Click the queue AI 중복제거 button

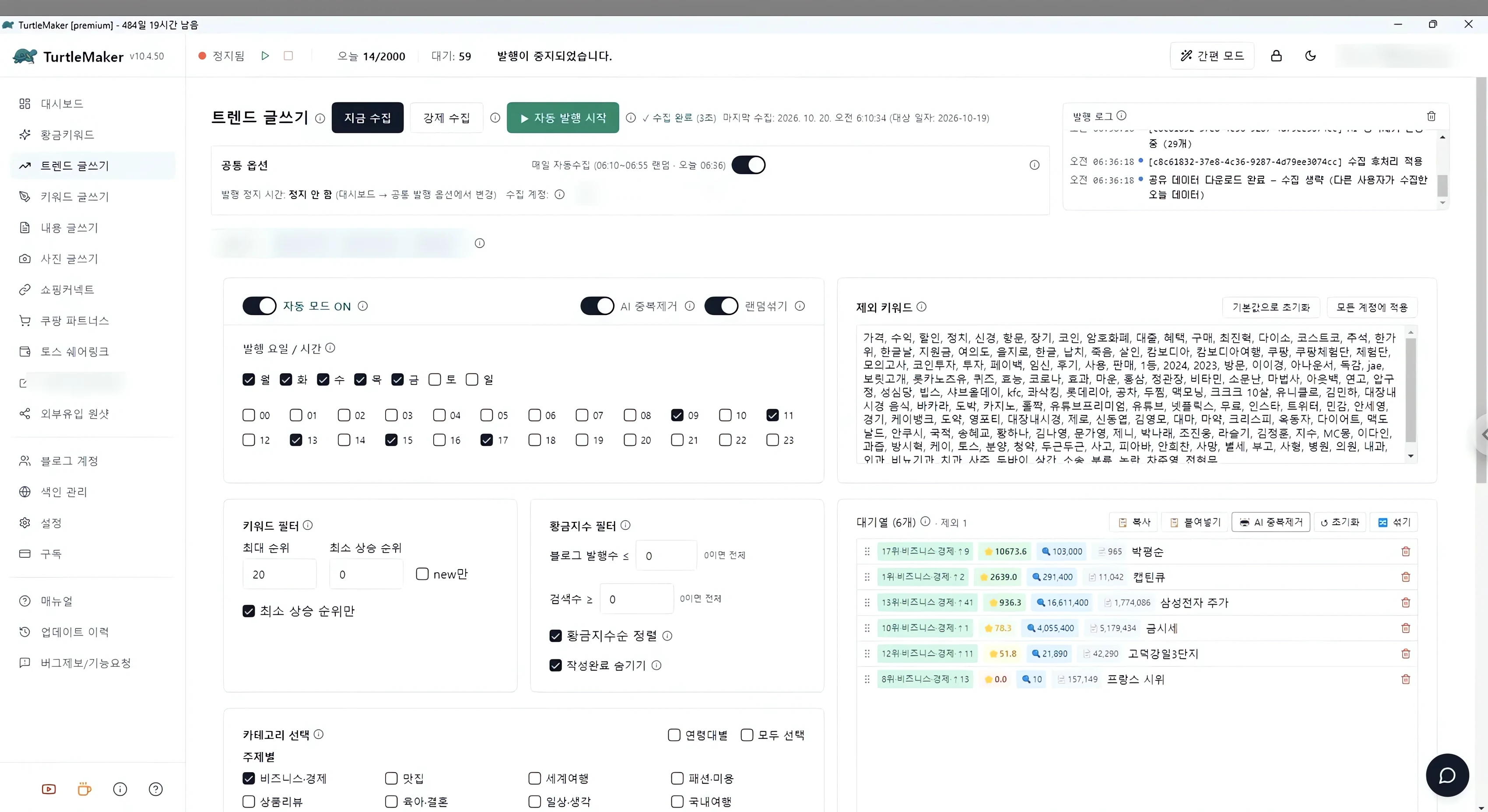[x=1271, y=522]
